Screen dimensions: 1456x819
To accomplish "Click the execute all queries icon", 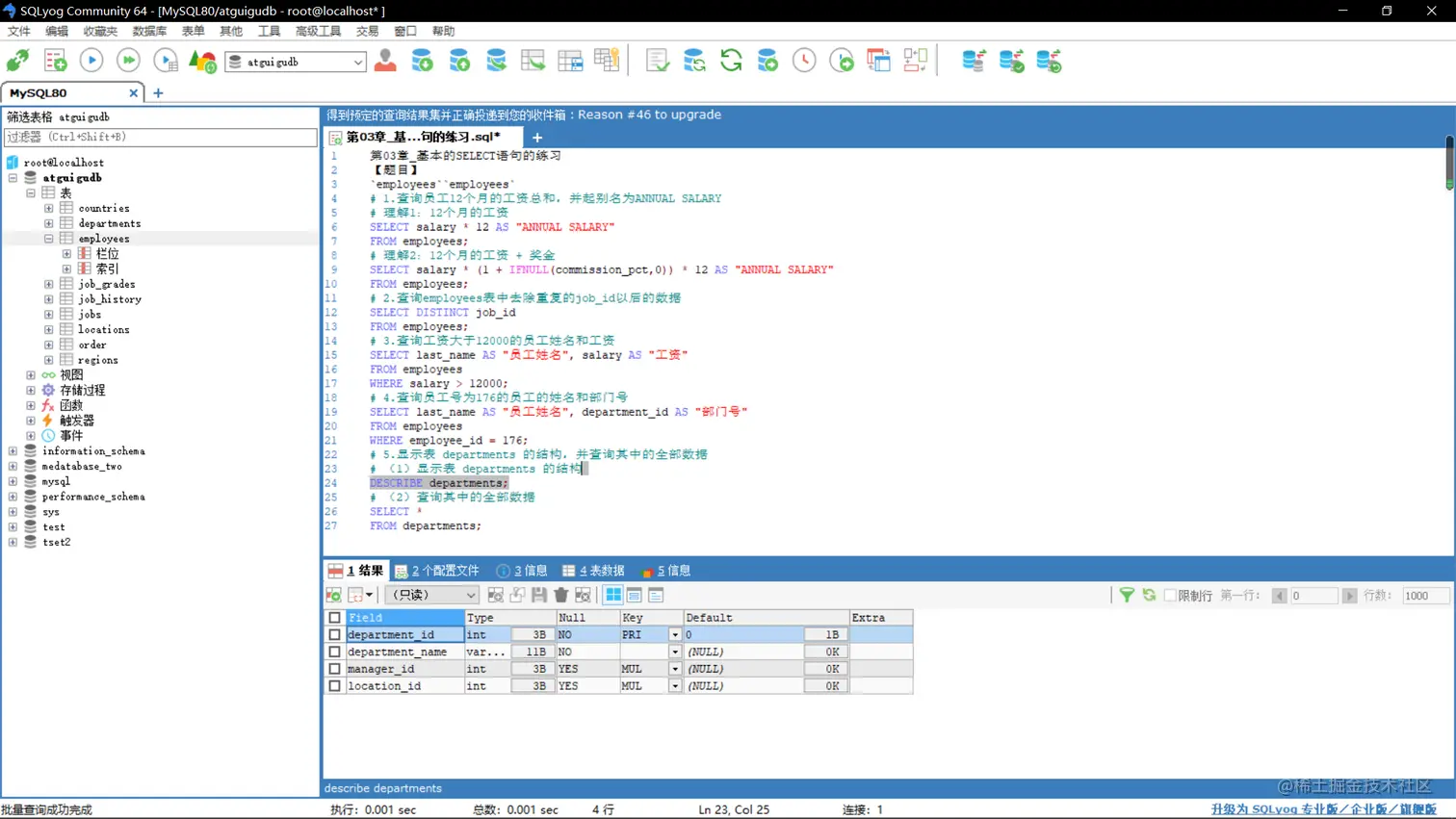I will 128,61.
